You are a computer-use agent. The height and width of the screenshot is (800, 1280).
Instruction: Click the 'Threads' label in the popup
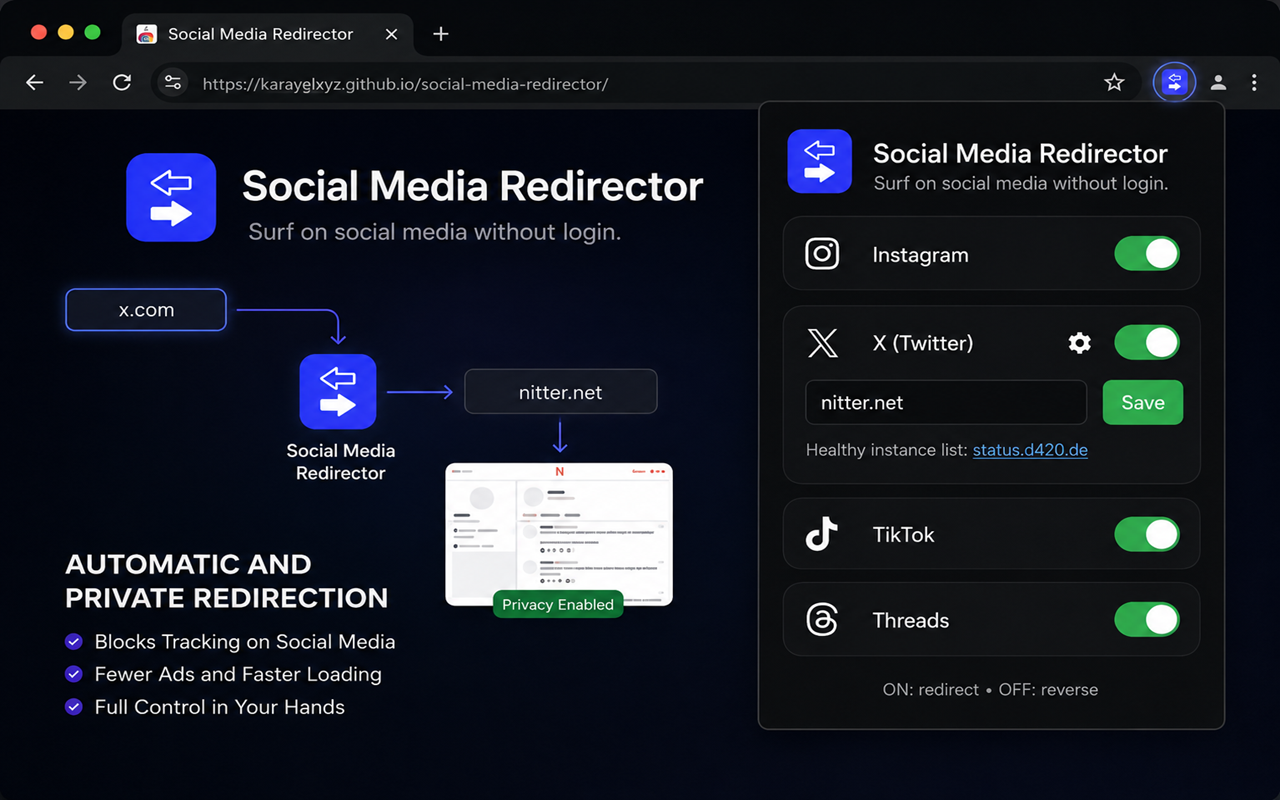click(x=910, y=620)
